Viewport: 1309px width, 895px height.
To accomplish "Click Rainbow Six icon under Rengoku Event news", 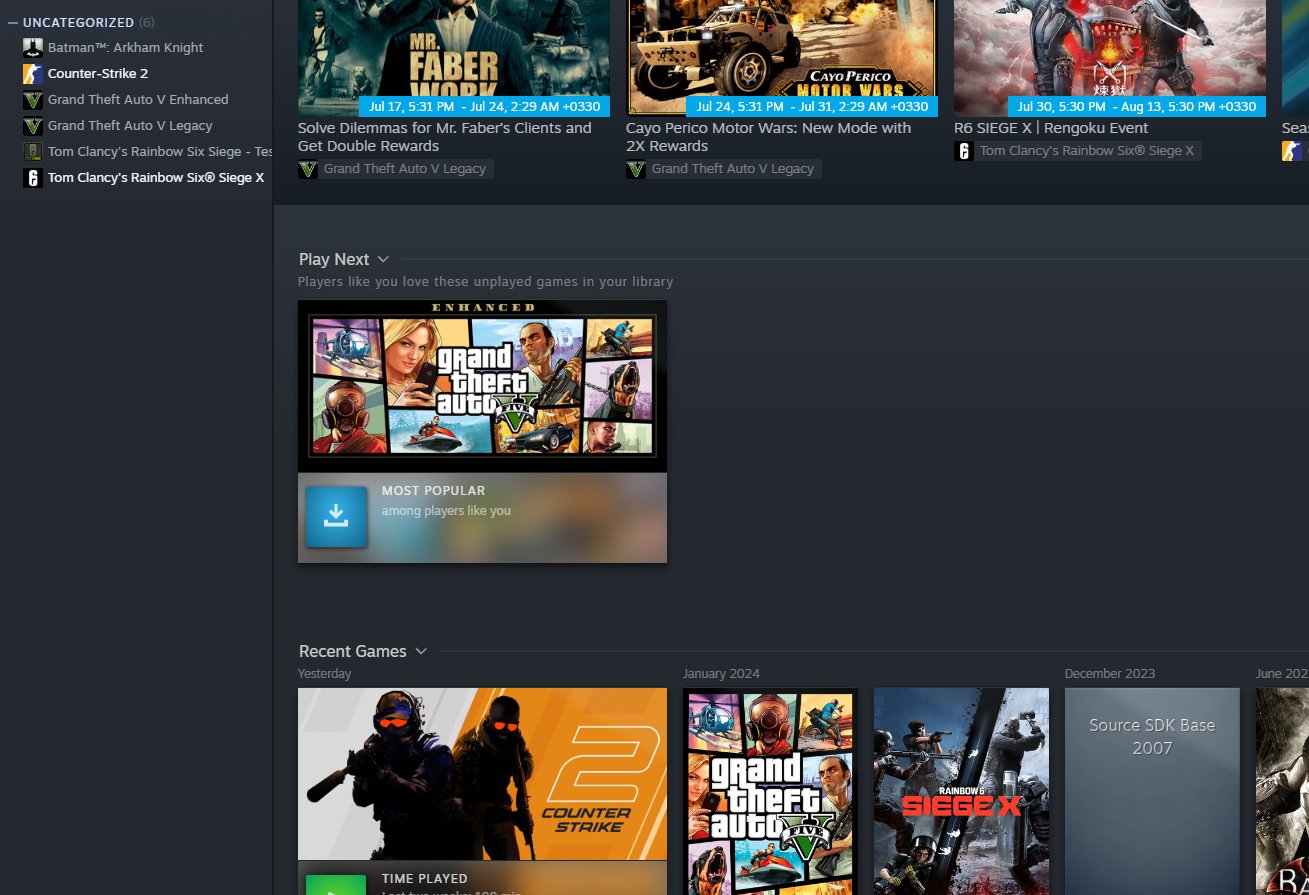I will pos(964,151).
